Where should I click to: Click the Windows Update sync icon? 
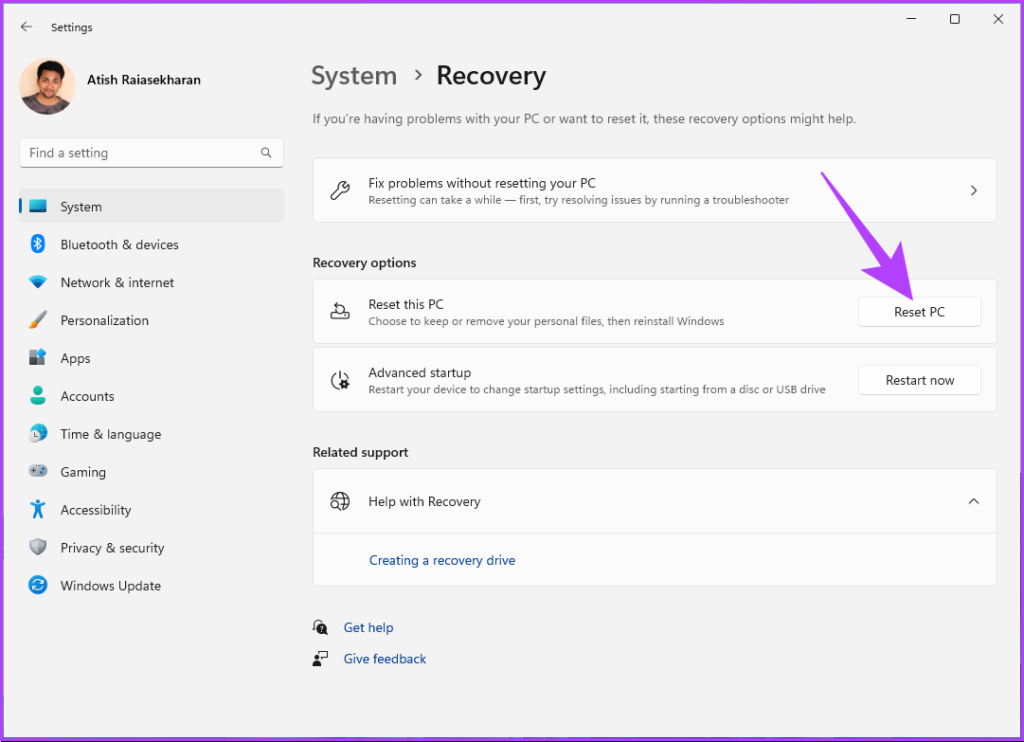pyautogui.click(x=38, y=586)
